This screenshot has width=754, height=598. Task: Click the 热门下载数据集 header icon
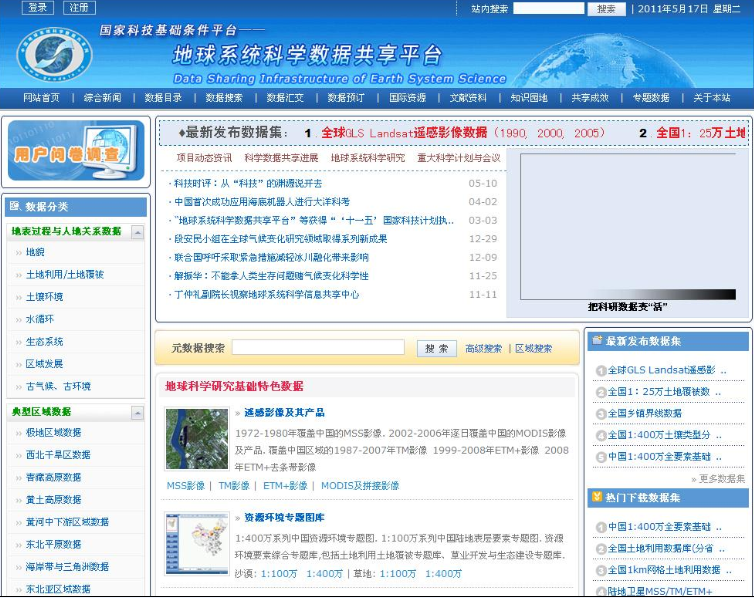[x=597, y=497]
